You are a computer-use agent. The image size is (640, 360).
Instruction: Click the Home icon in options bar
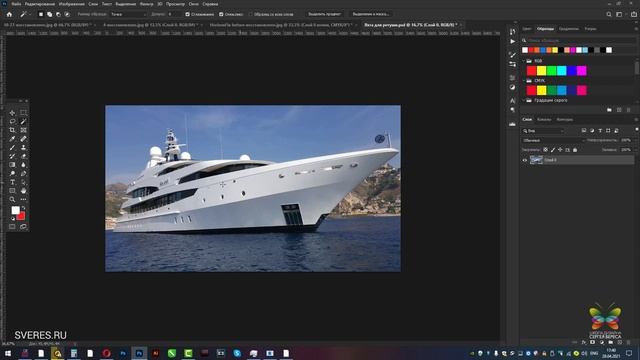point(9,14)
